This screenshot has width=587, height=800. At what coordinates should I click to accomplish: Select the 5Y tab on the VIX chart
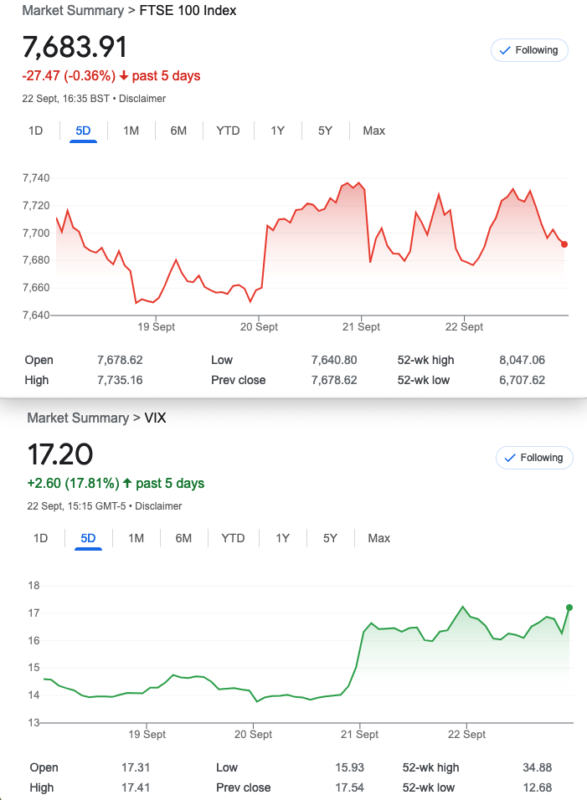[x=330, y=538]
